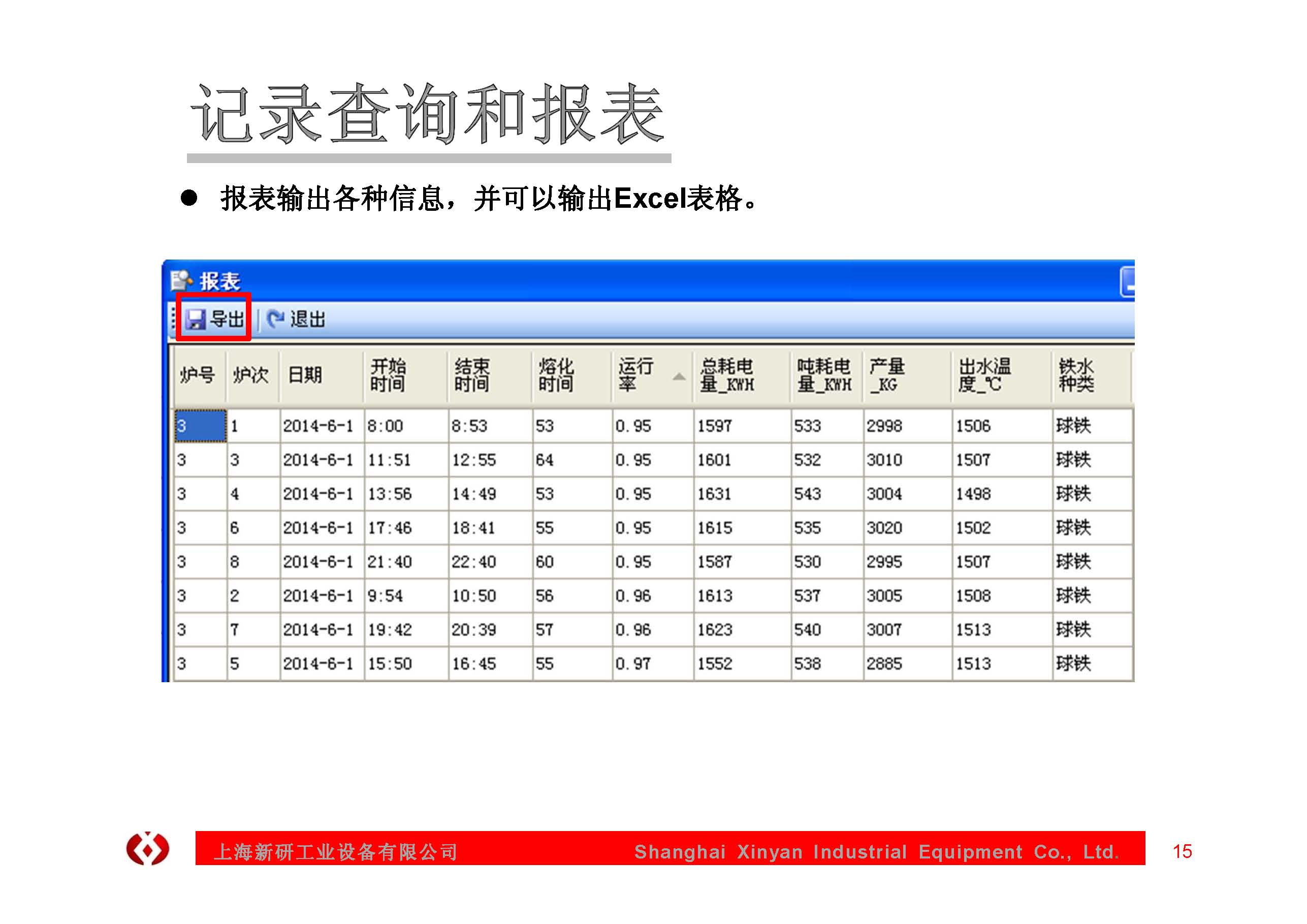Click the 退出 button label
Screen dimensions: 1307x924
(x=308, y=319)
